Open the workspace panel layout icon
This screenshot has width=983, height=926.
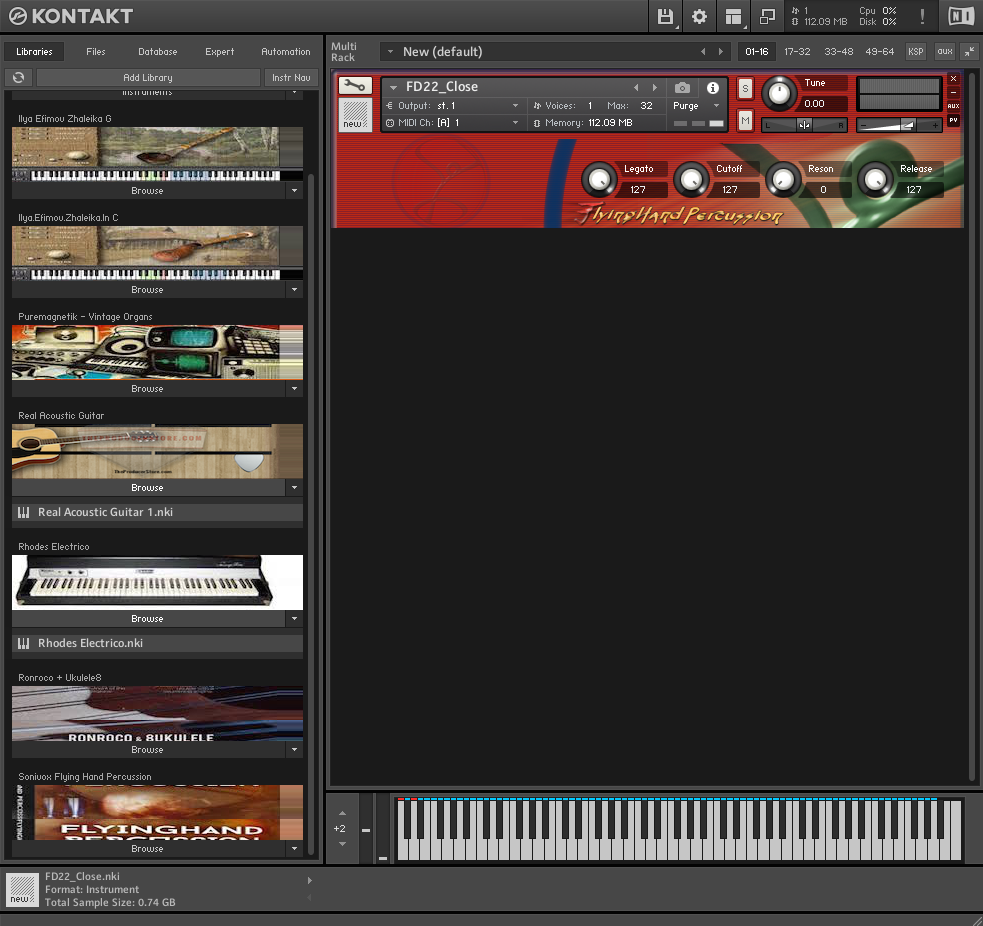click(733, 16)
